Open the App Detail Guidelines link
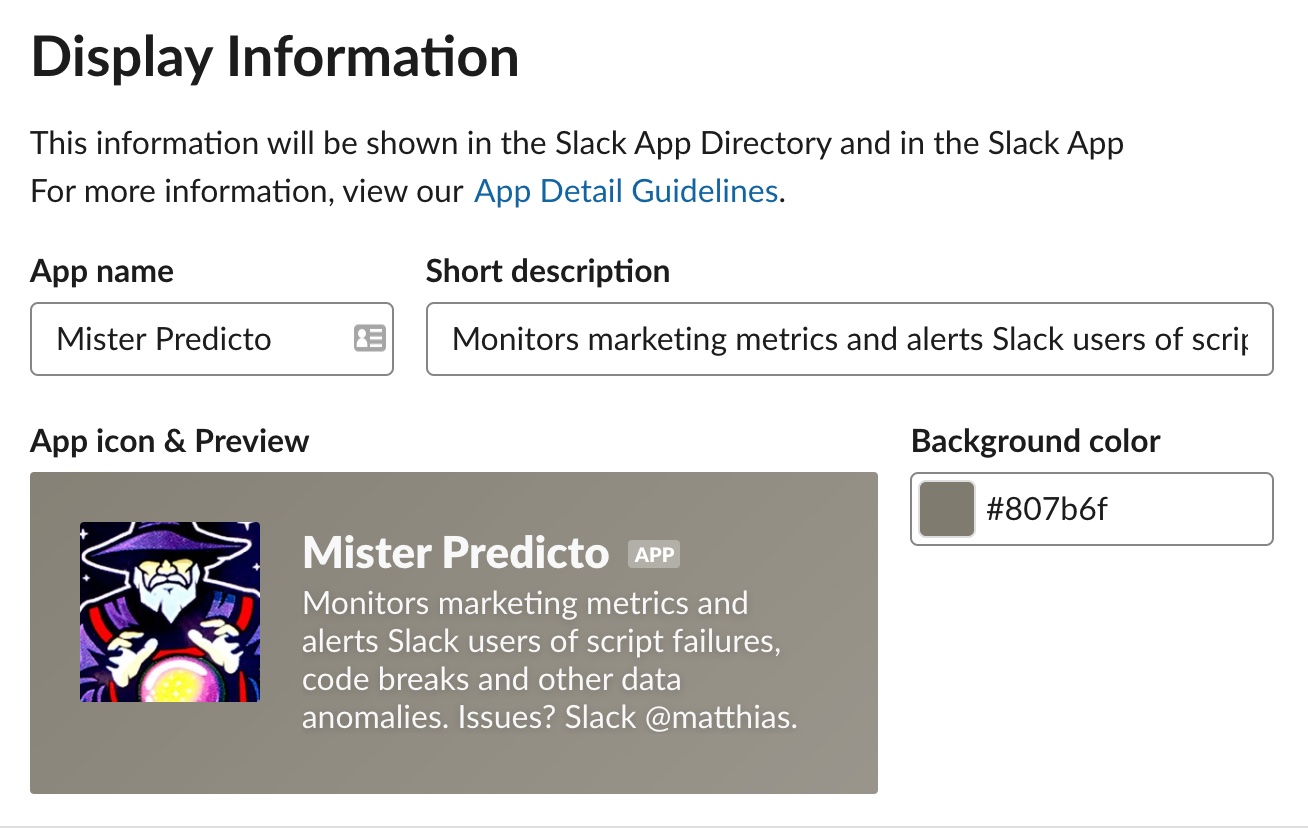The width and height of the screenshot is (1308, 828). [x=625, y=190]
